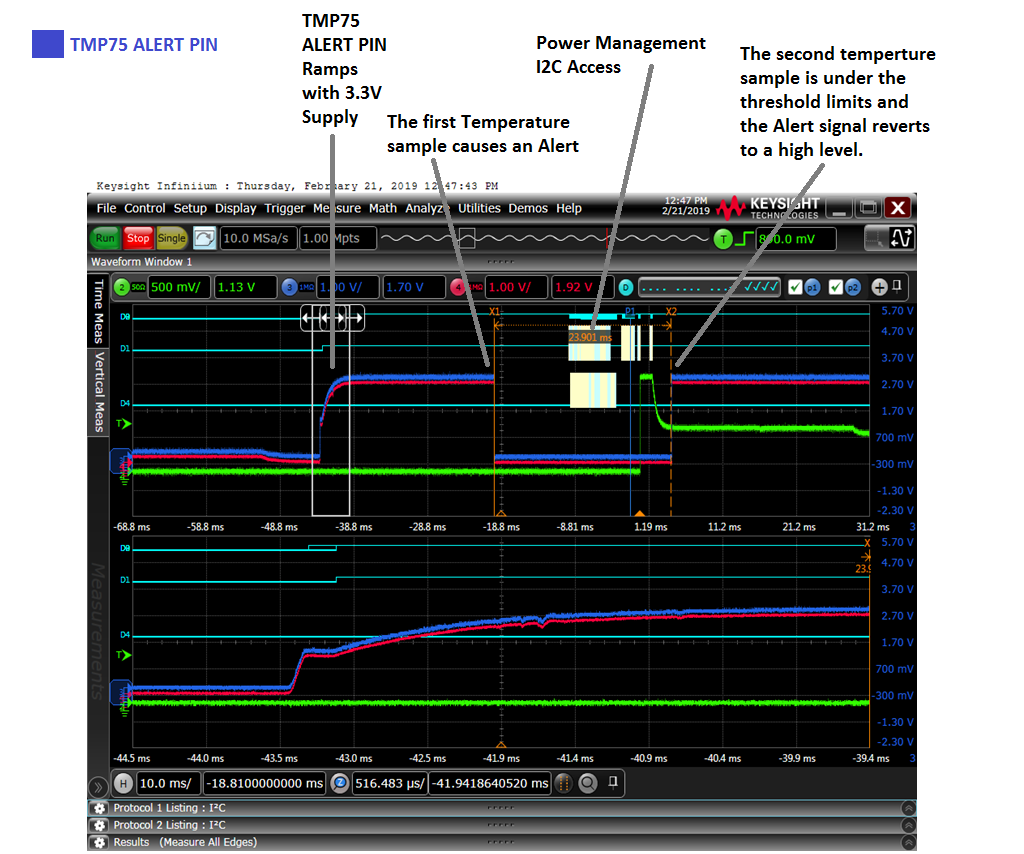Toggle the p2 protocol checkbox
The image size is (1024, 854).
click(x=835, y=287)
